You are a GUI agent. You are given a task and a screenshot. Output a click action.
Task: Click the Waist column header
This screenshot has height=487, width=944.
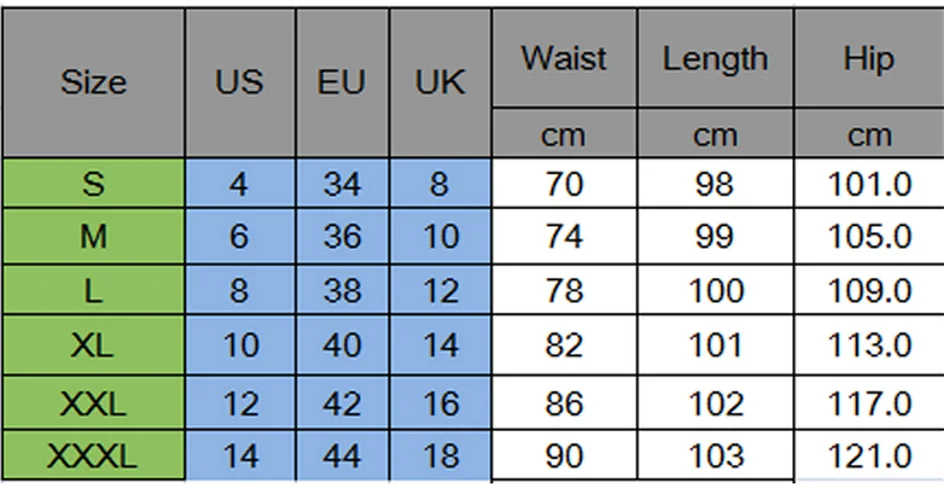(564, 58)
